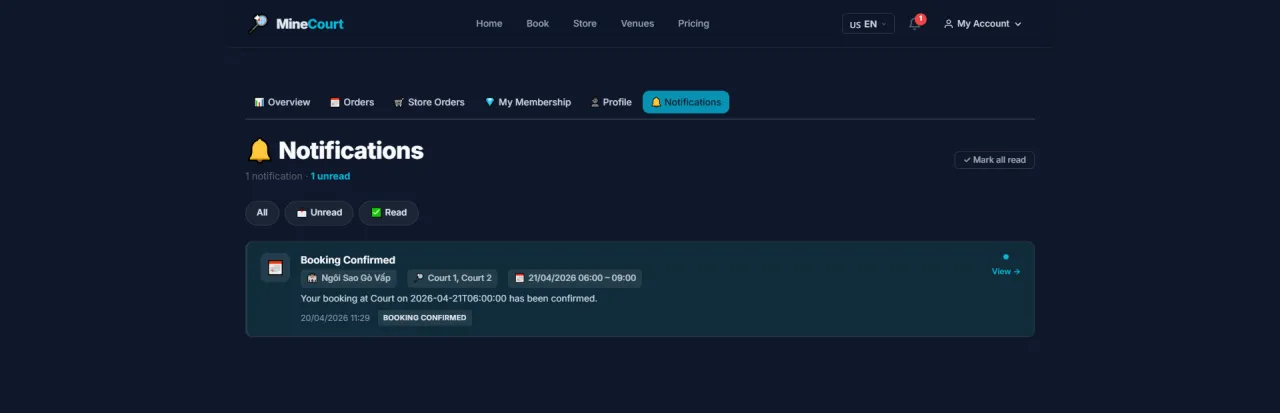Open the Store menu item
Image resolution: width=1280 pixels, height=413 pixels.
coord(585,23)
